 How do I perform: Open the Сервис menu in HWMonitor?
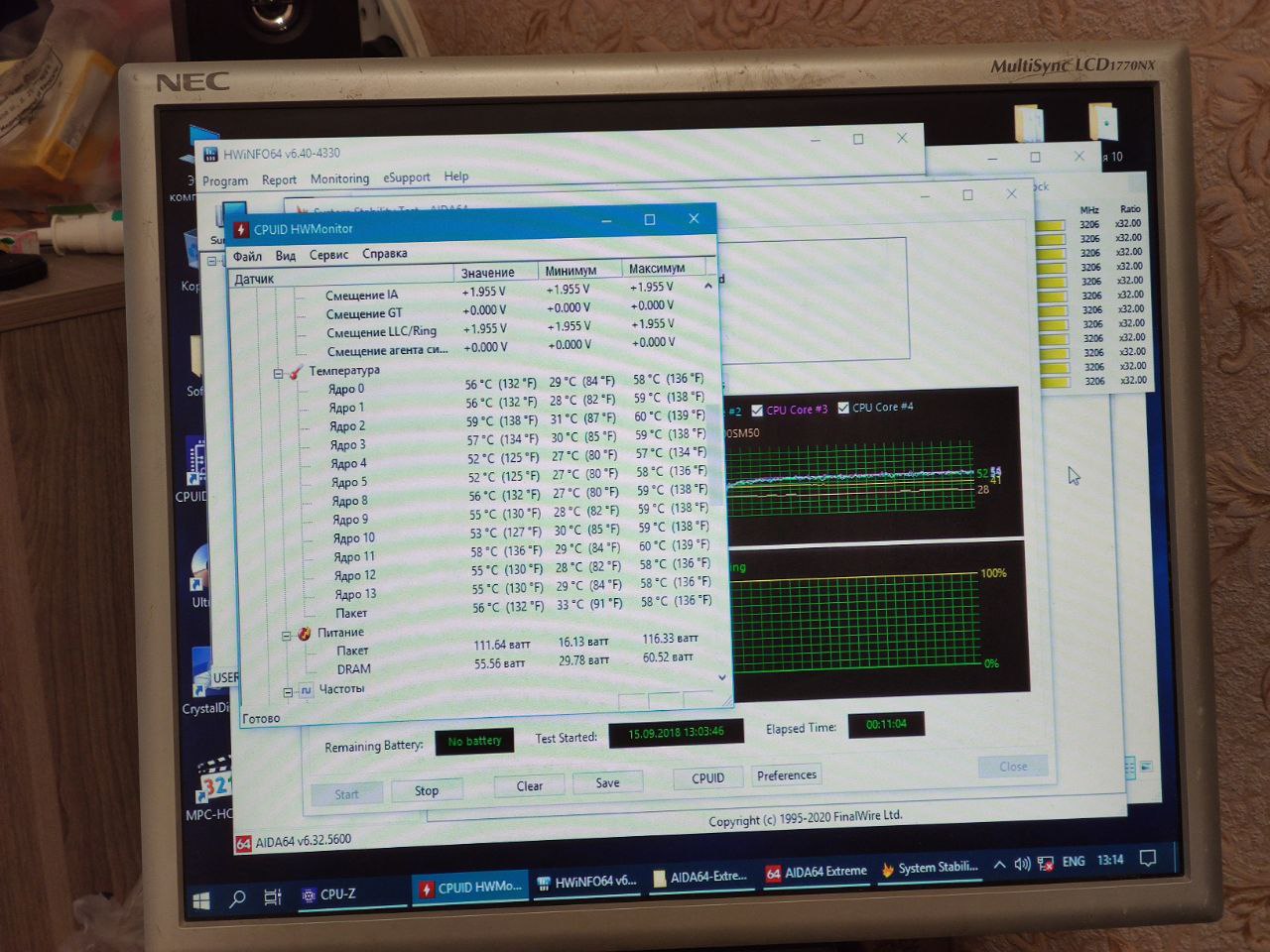click(x=328, y=255)
